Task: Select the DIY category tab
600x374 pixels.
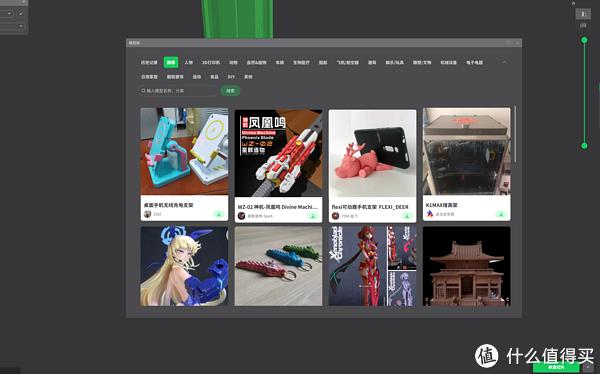Action: point(231,77)
